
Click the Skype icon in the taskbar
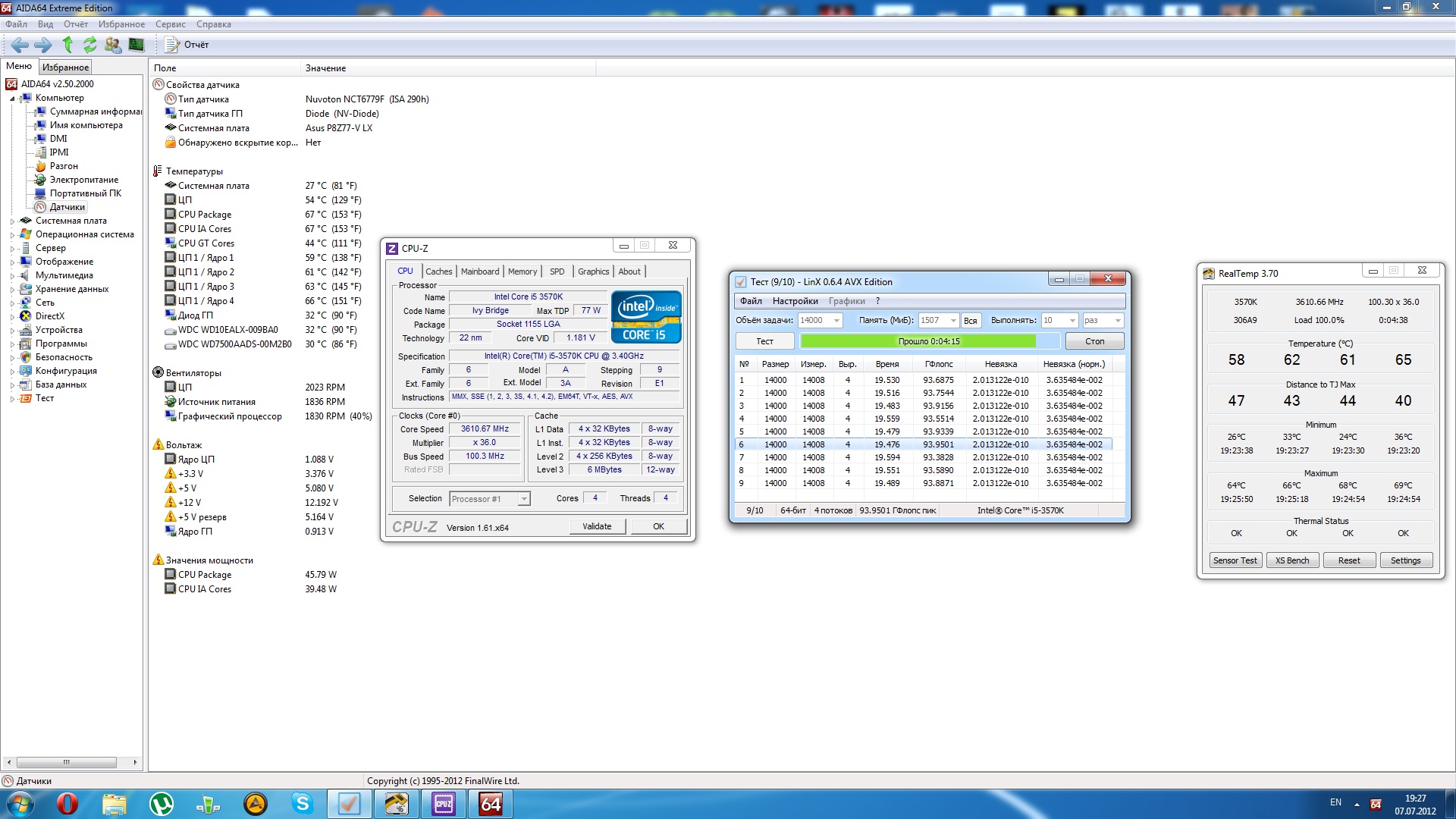point(302,804)
